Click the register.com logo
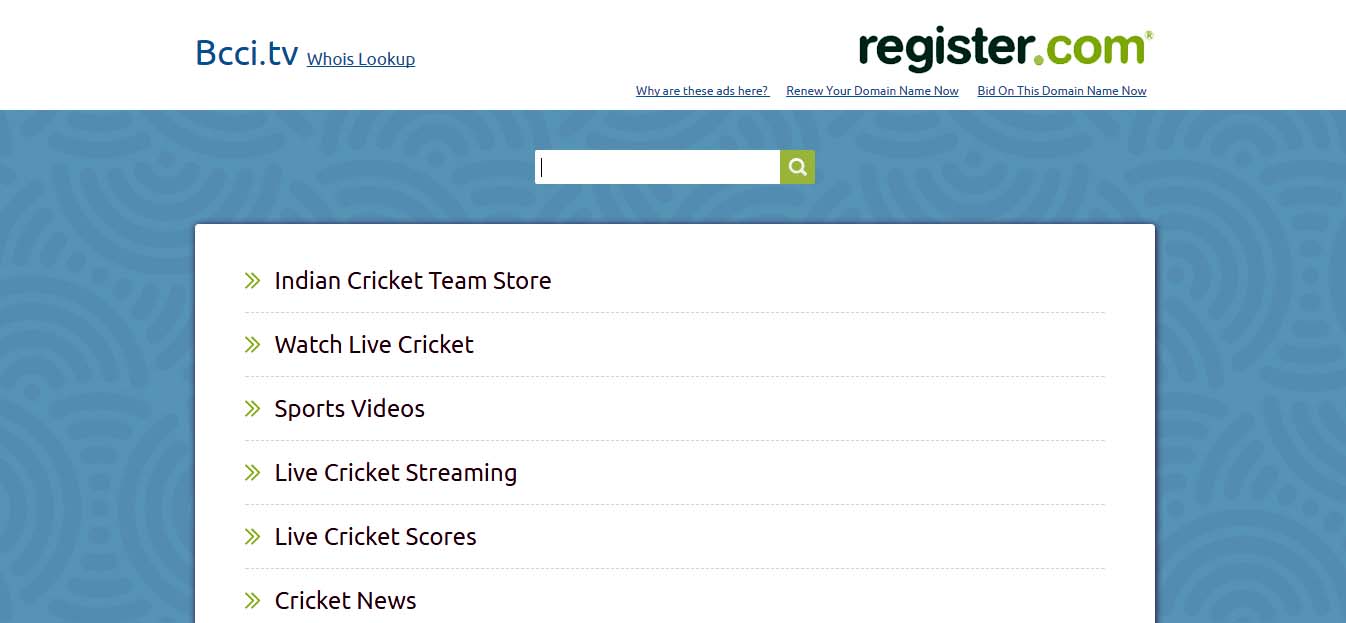1346x623 pixels. [x=1005, y=48]
